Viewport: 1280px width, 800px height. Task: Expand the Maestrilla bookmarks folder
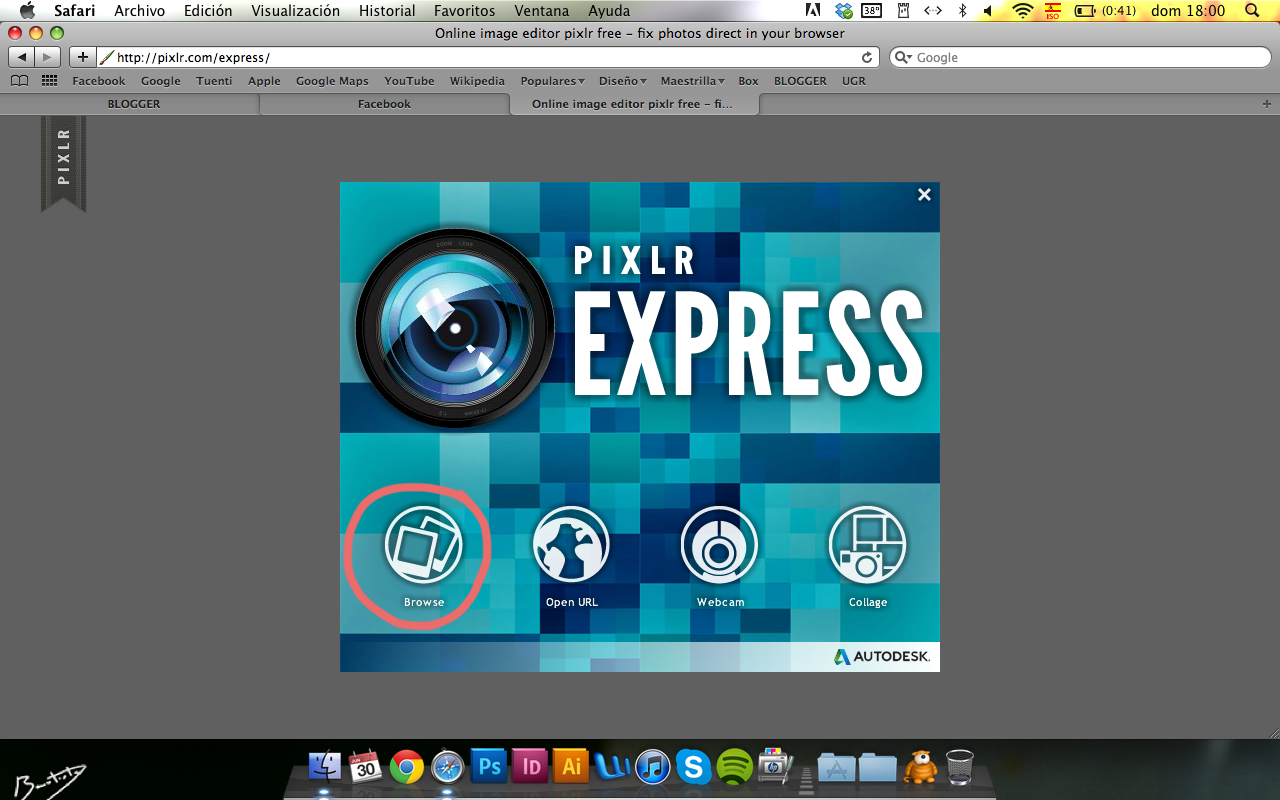point(692,81)
